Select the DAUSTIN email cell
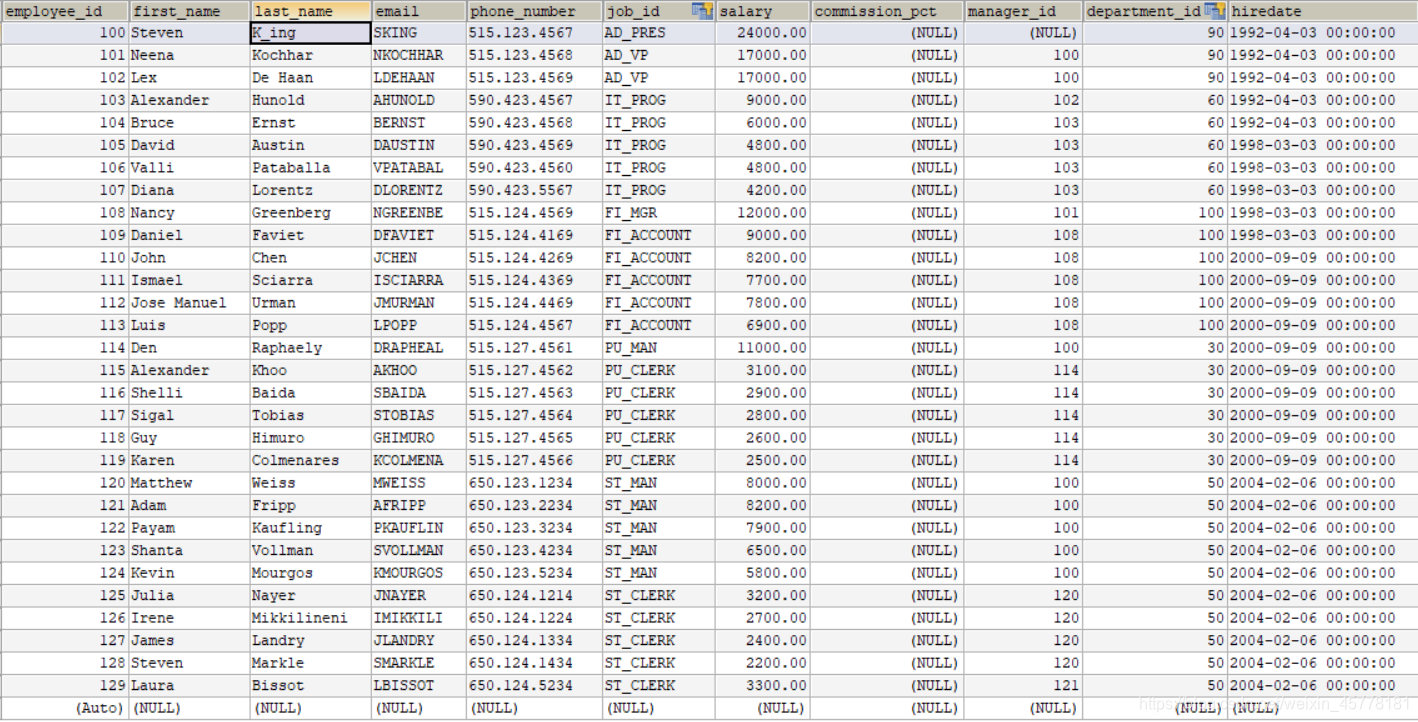 pyautogui.click(x=419, y=145)
